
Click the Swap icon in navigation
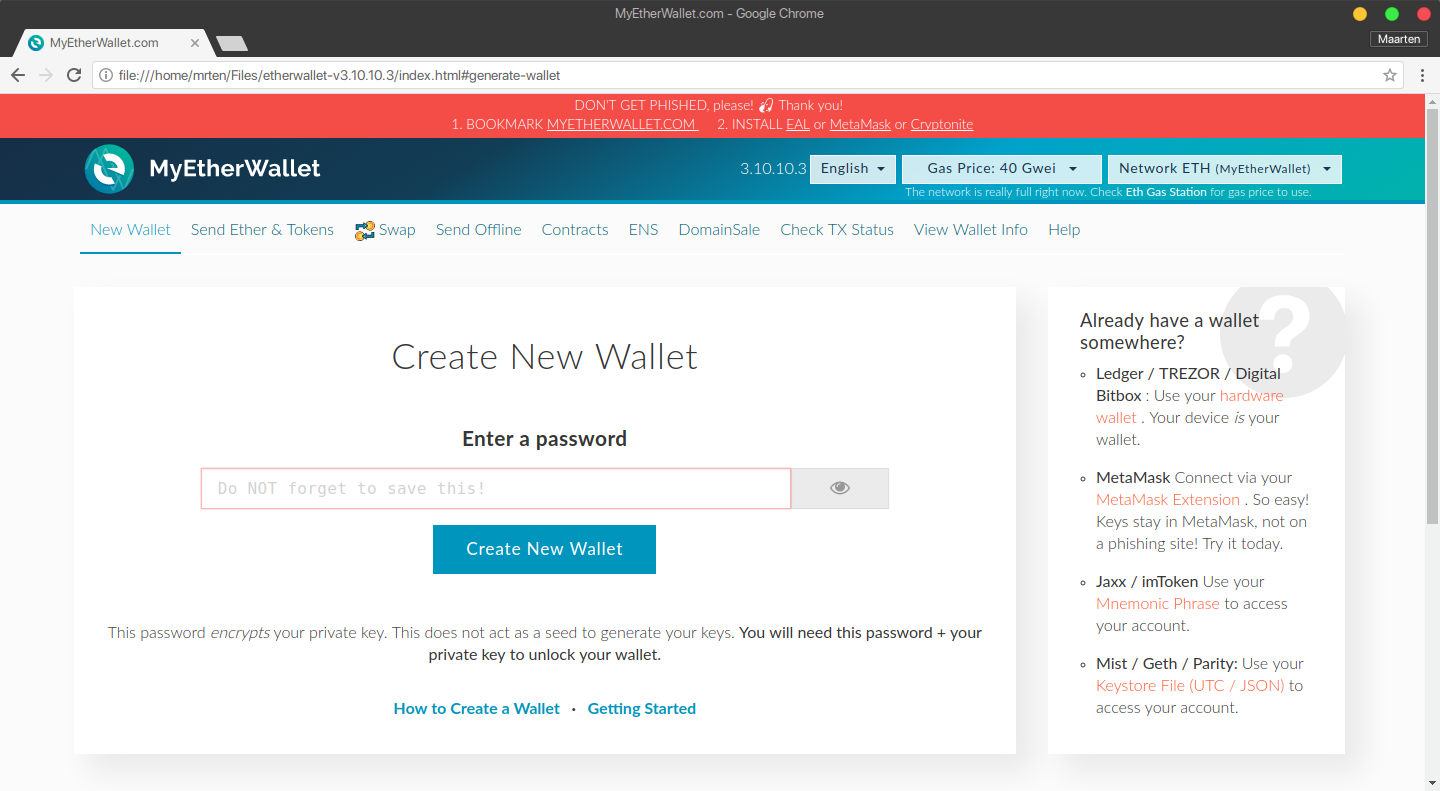(364, 231)
